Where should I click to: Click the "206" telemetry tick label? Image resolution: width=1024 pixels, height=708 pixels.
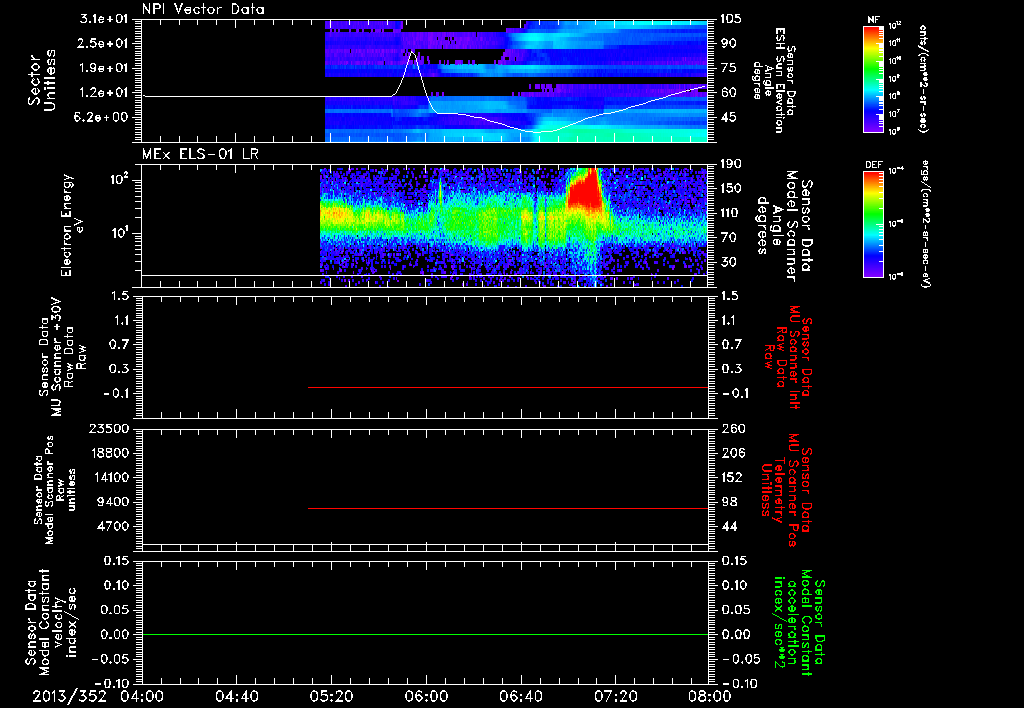[x=731, y=453]
